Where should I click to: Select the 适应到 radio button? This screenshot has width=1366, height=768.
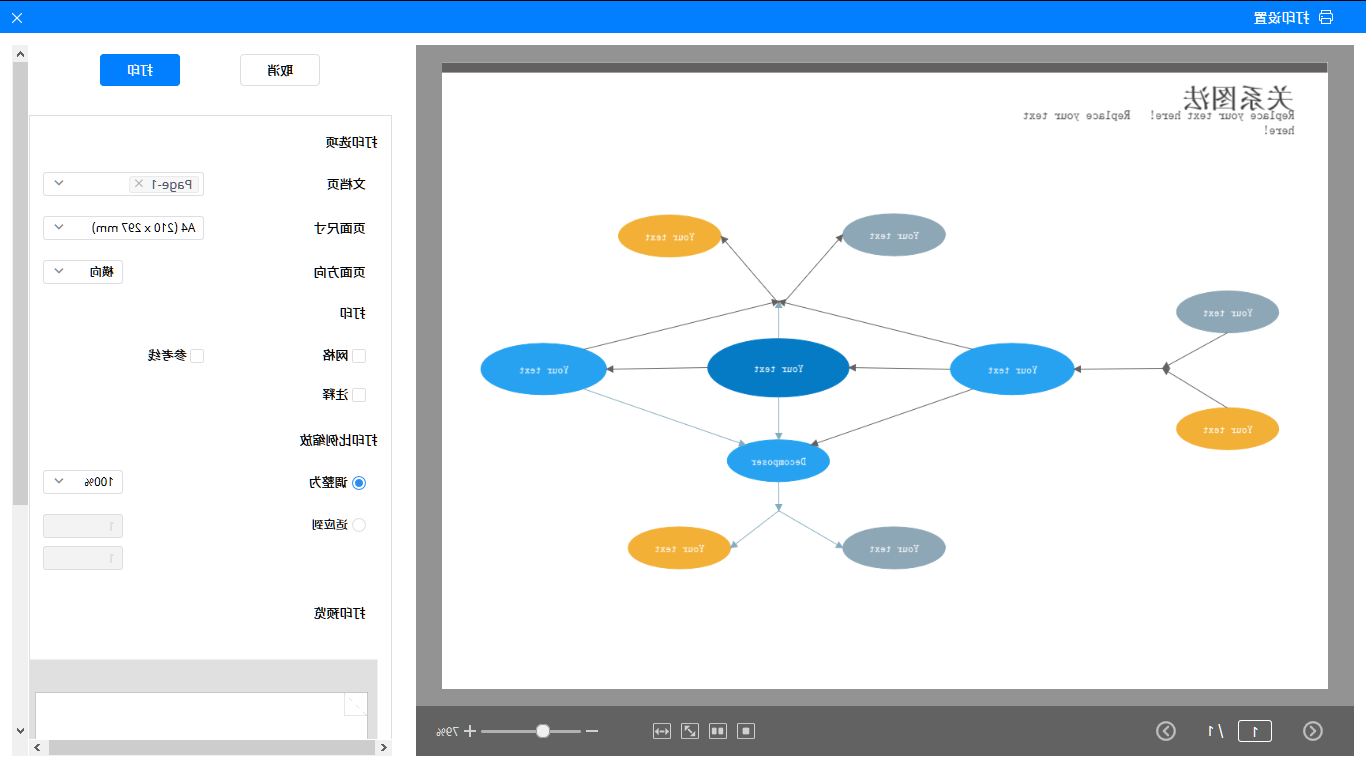pyautogui.click(x=359, y=525)
